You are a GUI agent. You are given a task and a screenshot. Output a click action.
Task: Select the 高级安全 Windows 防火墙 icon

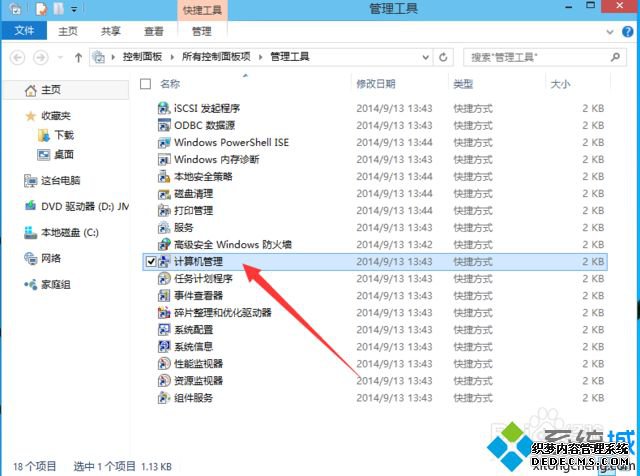[x=164, y=245]
